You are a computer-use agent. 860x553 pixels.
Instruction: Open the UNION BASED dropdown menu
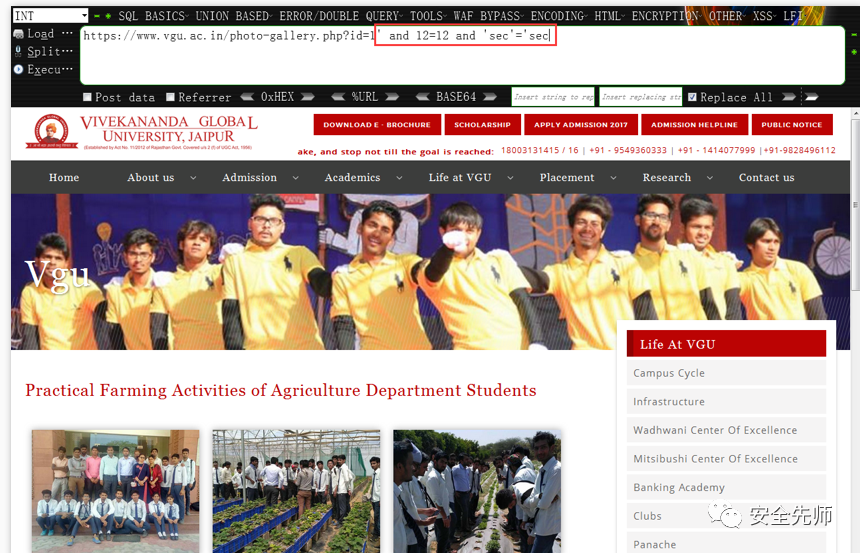click(x=234, y=16)
